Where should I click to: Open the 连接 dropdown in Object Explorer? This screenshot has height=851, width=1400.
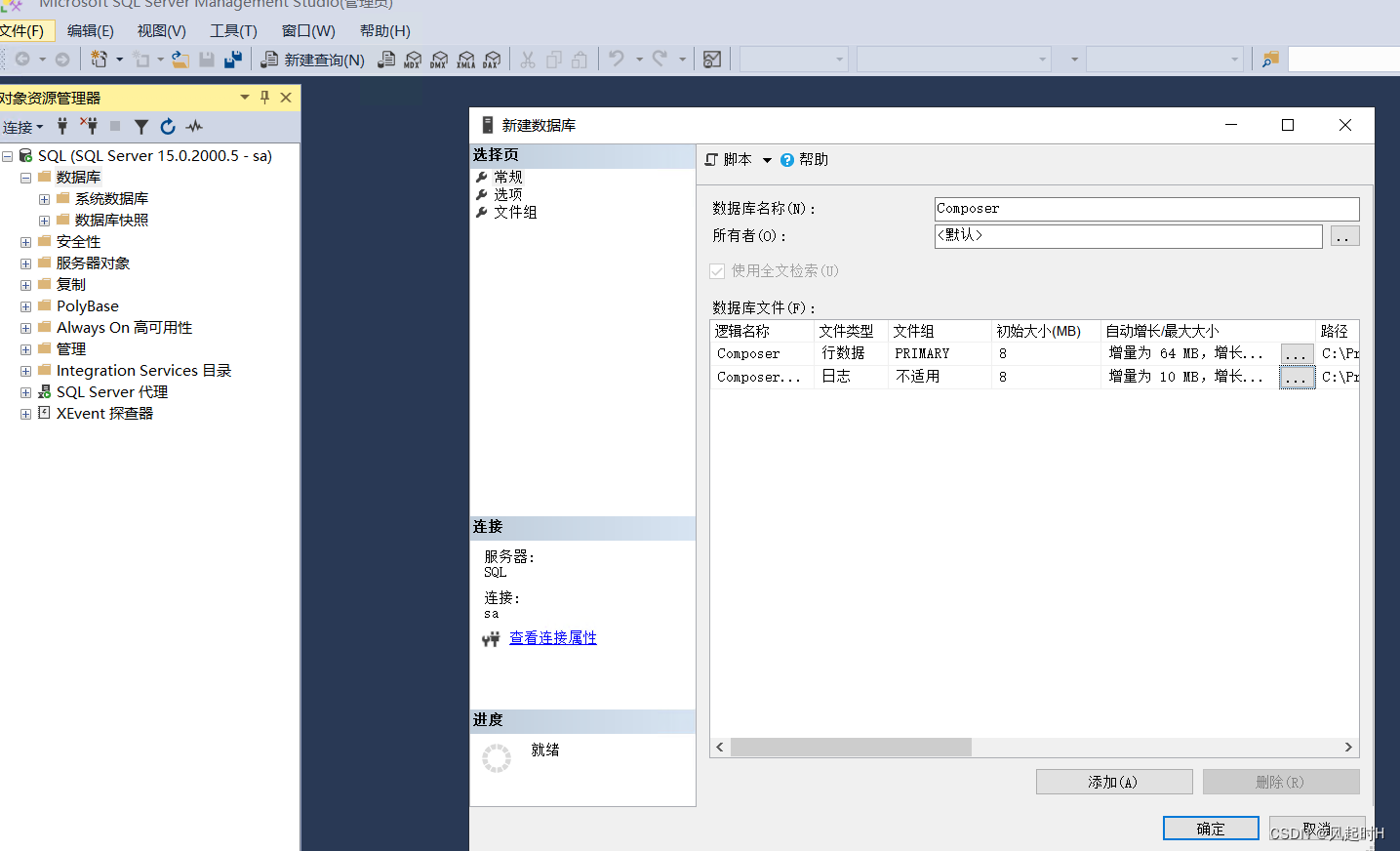coord(23,127)
